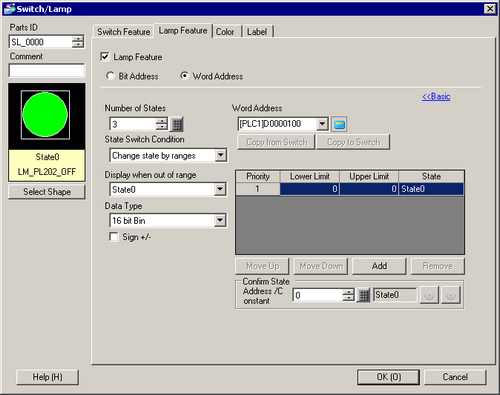Select the Bit Address radio button

110,76
